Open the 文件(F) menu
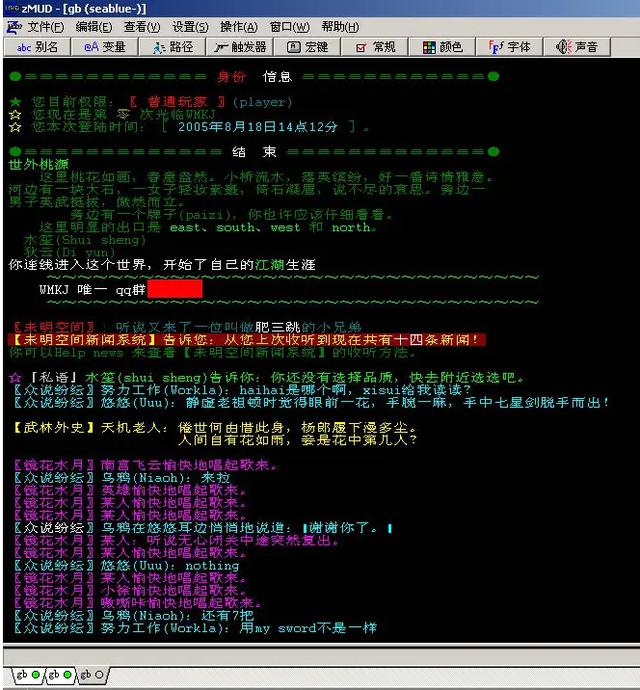The height and width of the screenshot is (690, 640). pyautogui.click(x=46, y=27)
